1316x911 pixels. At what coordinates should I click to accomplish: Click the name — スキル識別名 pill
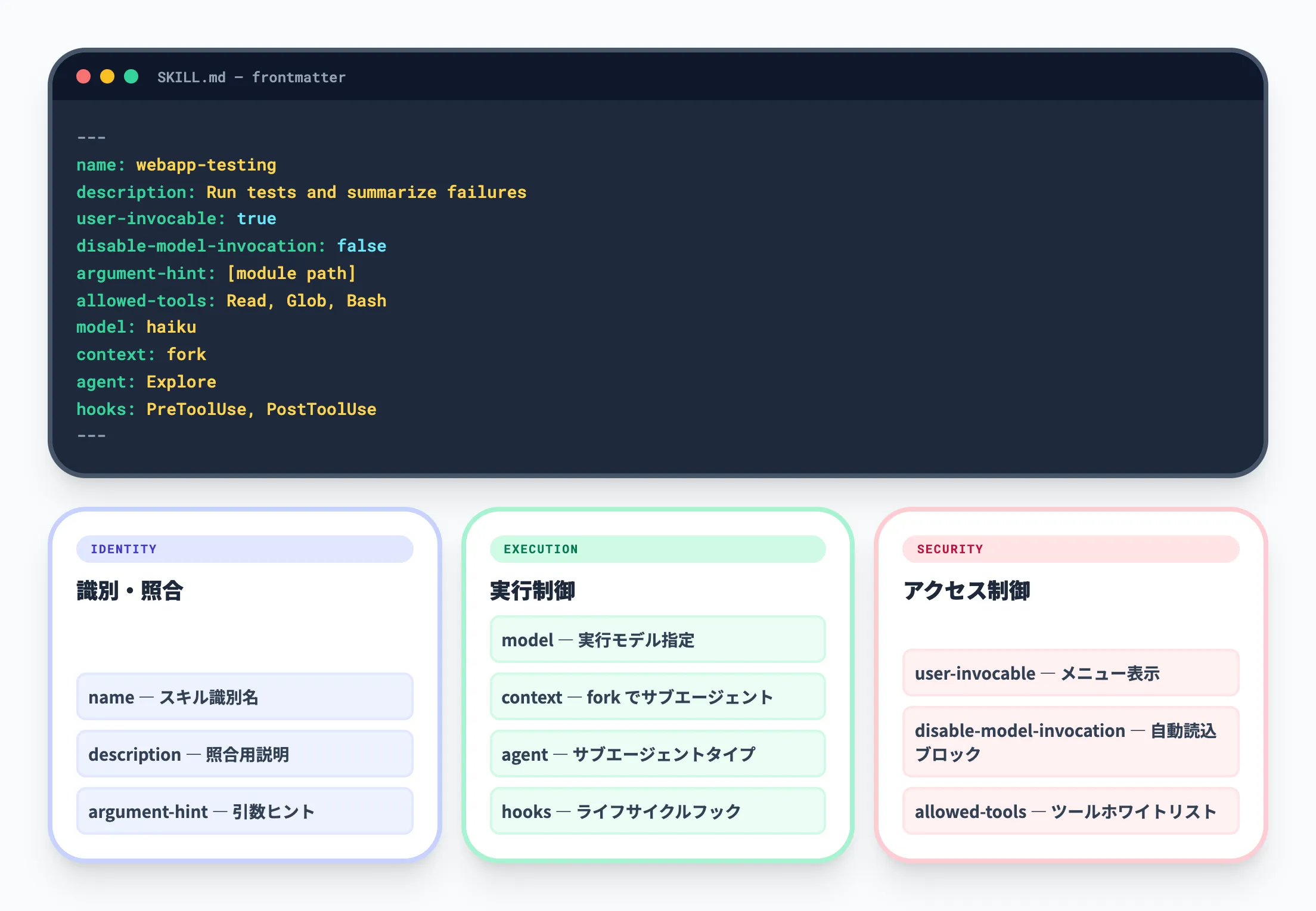(244, 697)
